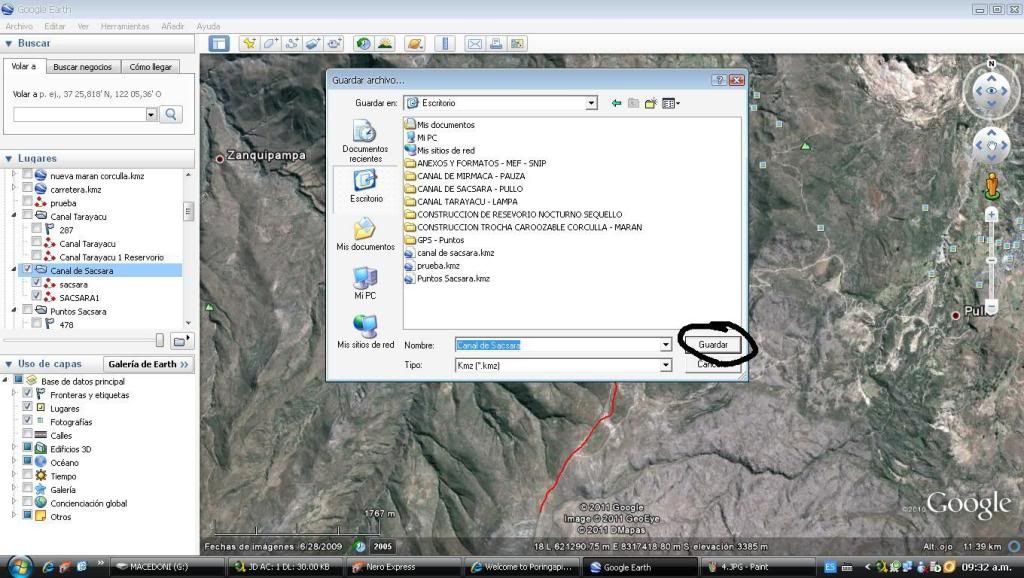
Task: Click the Street View pegman icon
Action: tap(991, 186)
